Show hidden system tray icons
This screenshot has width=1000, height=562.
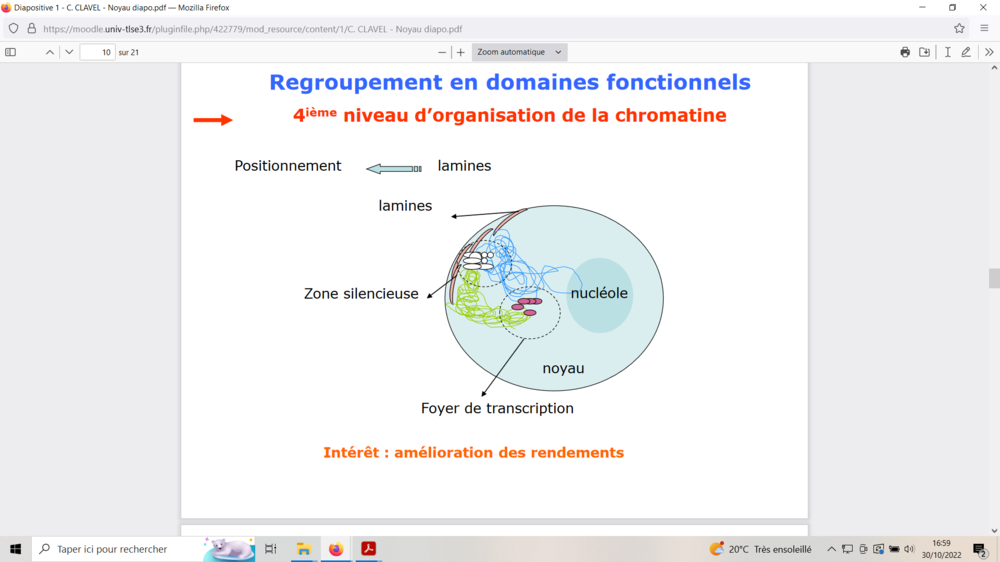pos(831,549)
